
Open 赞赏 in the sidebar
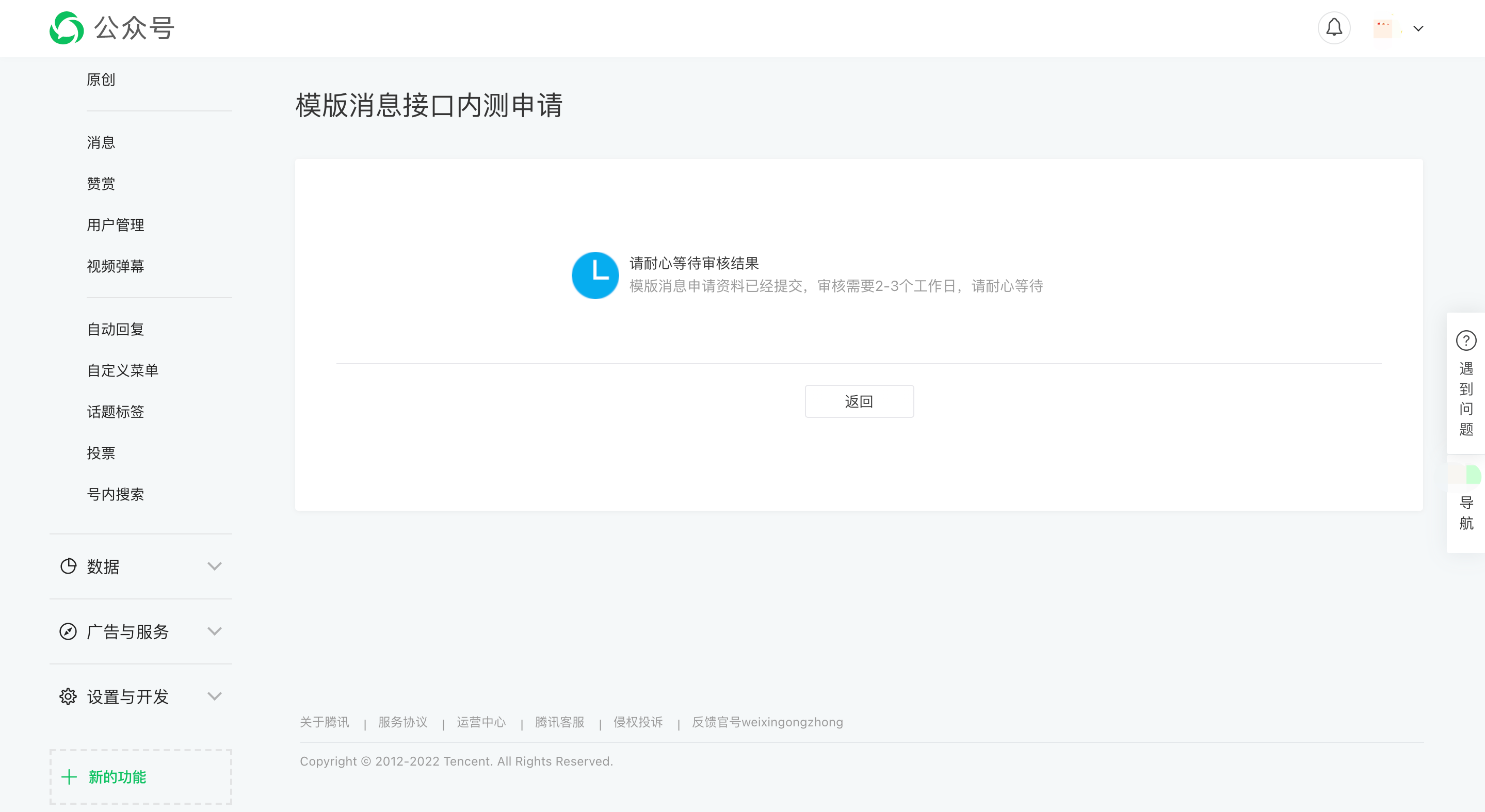(101, 183)
